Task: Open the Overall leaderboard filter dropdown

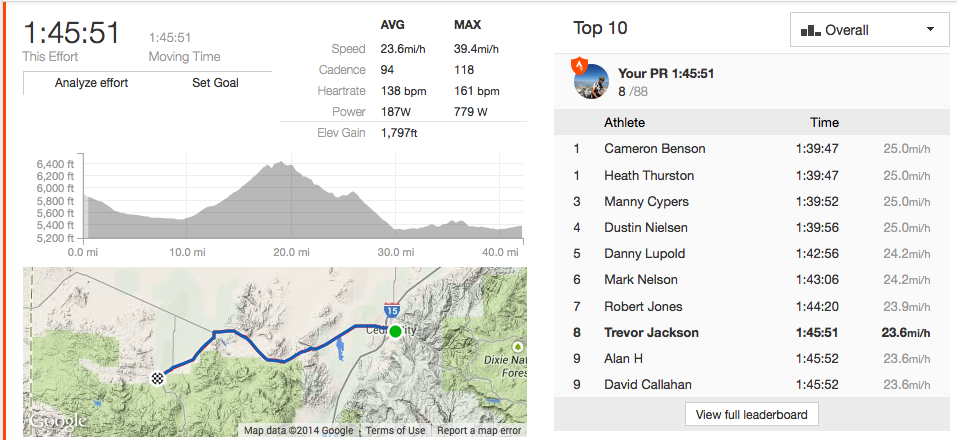Action: 868,30
